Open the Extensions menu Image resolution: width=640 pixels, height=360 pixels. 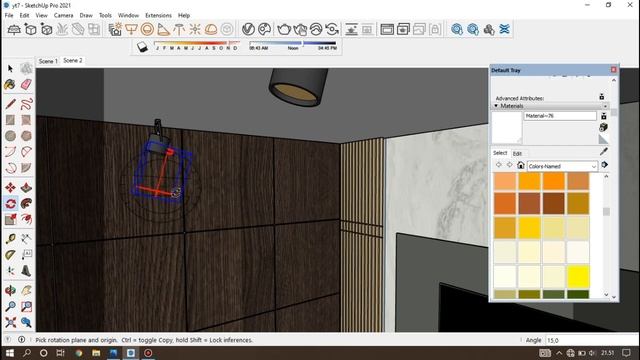pos(158,15)
